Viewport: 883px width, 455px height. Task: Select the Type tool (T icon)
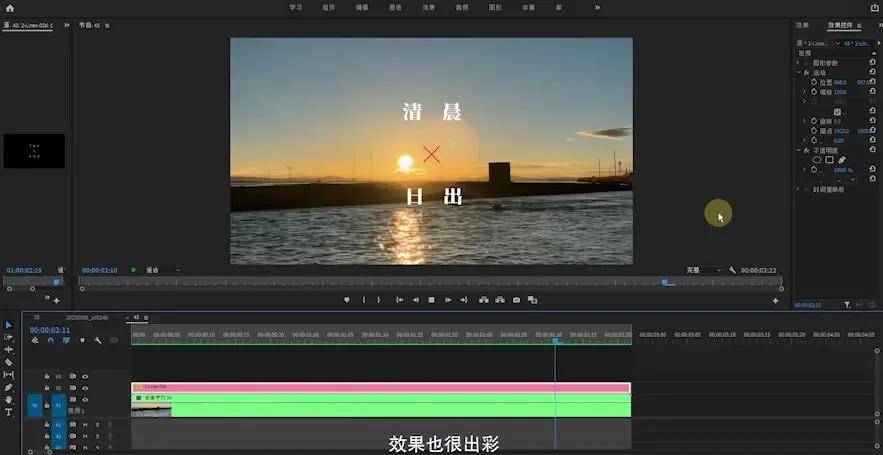[x=8, y=412]
